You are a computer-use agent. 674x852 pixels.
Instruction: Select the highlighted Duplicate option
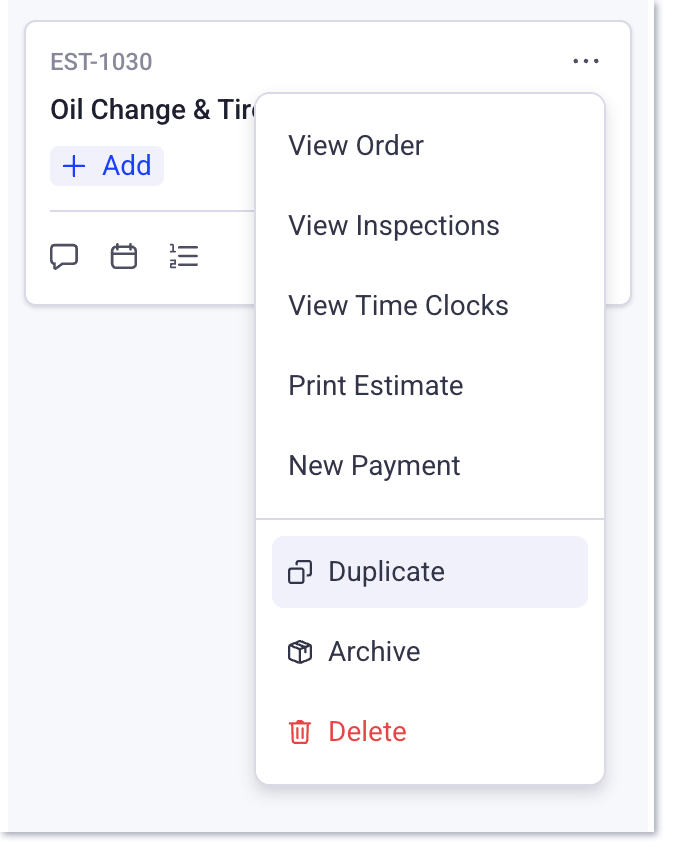[430, 572]
